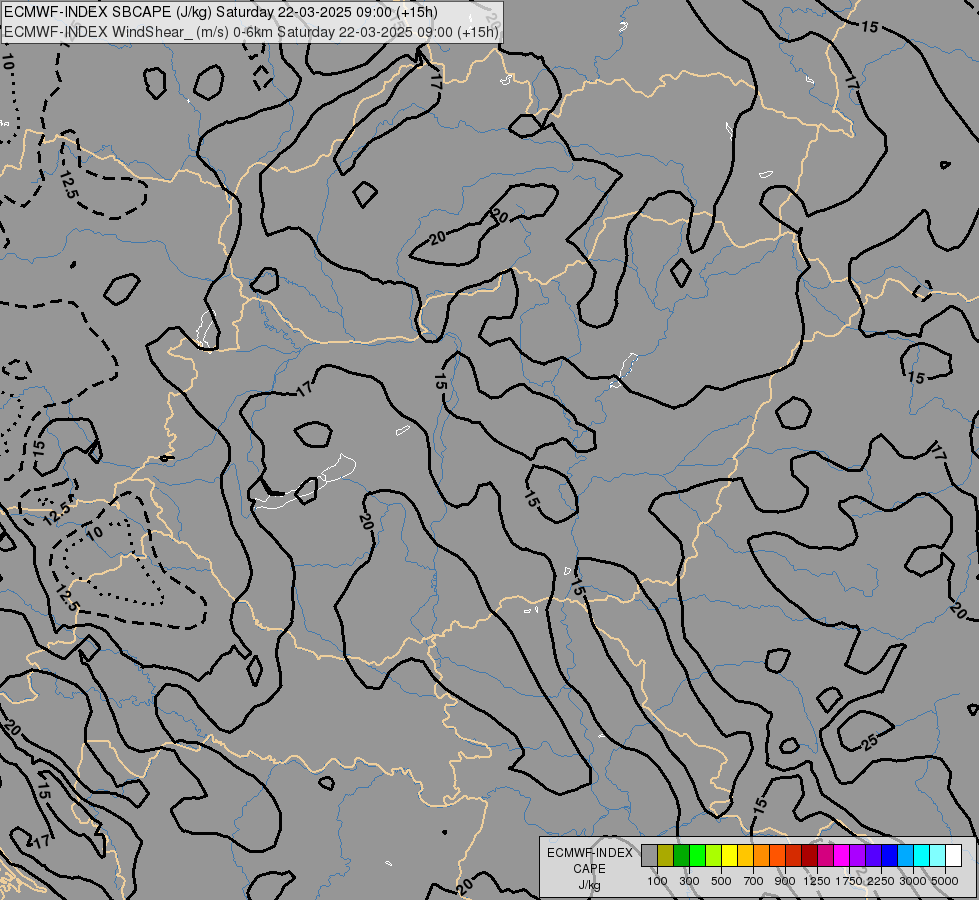Click the olive CAPE legend swatch
This screenshot has height=900, width=979.
(666, 855)
